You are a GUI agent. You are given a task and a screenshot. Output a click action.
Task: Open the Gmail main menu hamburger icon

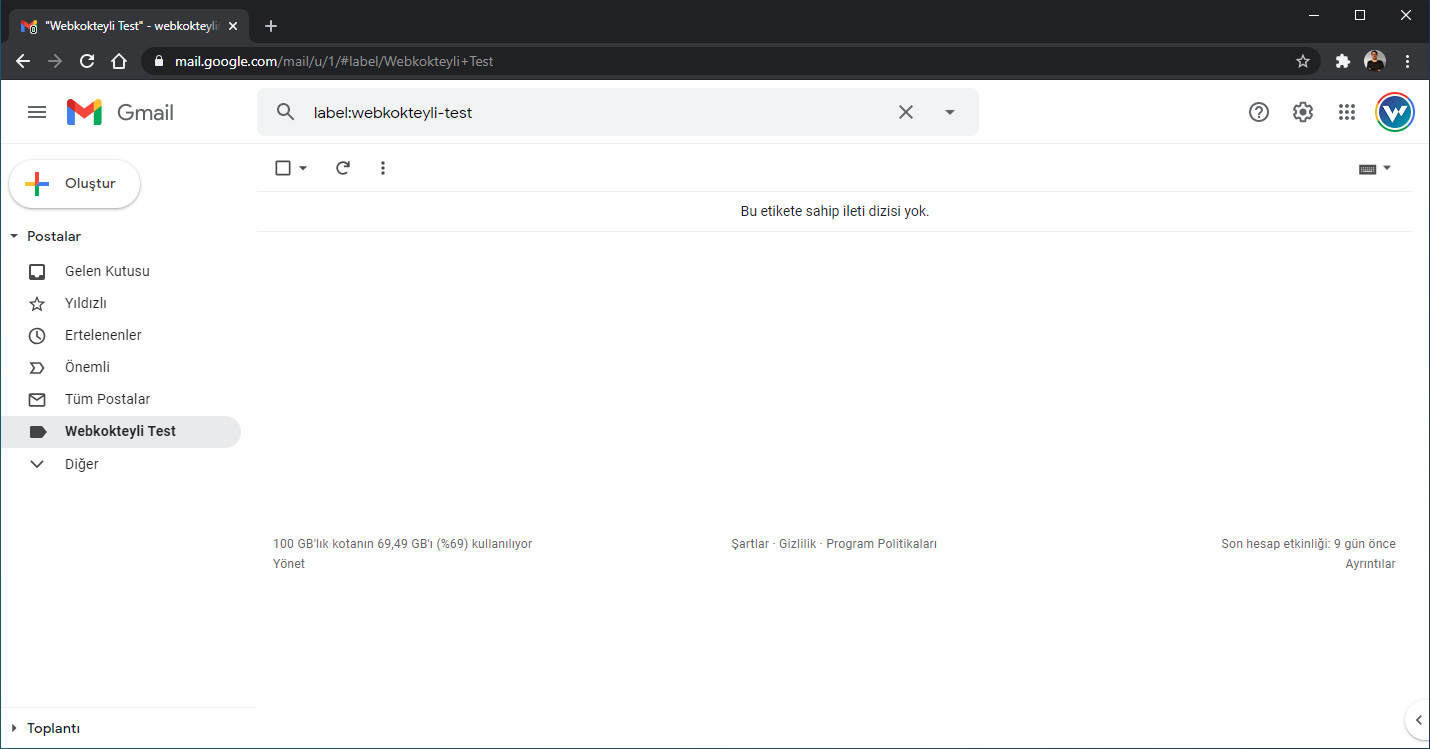point(37,112)
